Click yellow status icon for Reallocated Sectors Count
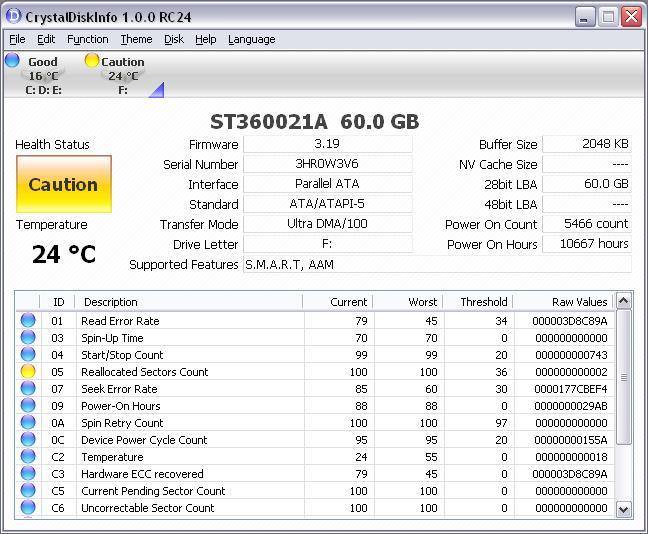This screenshot has height=534, width=648. 28,371
